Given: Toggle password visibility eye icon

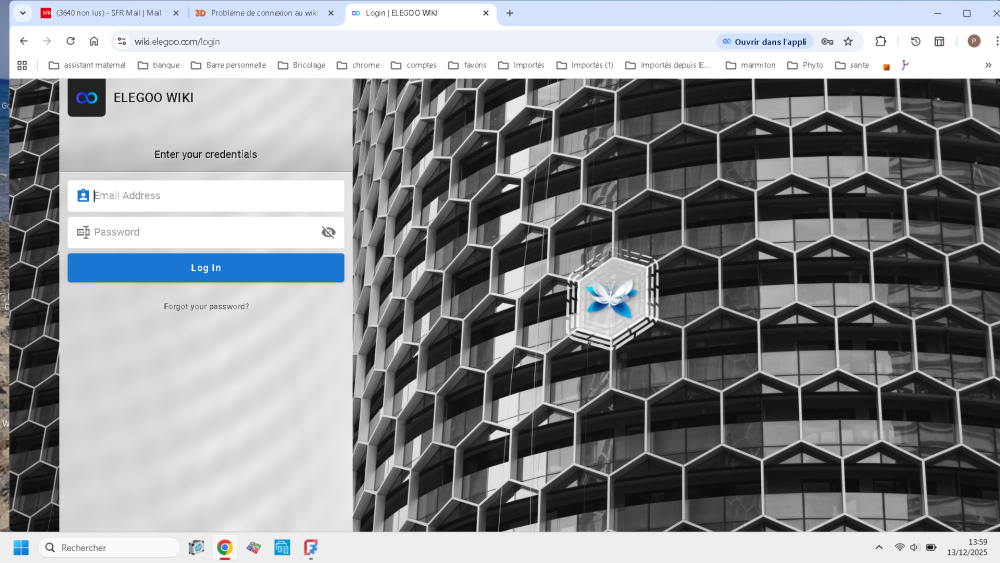Looking at the screenshot, I should tap(328, 232).
